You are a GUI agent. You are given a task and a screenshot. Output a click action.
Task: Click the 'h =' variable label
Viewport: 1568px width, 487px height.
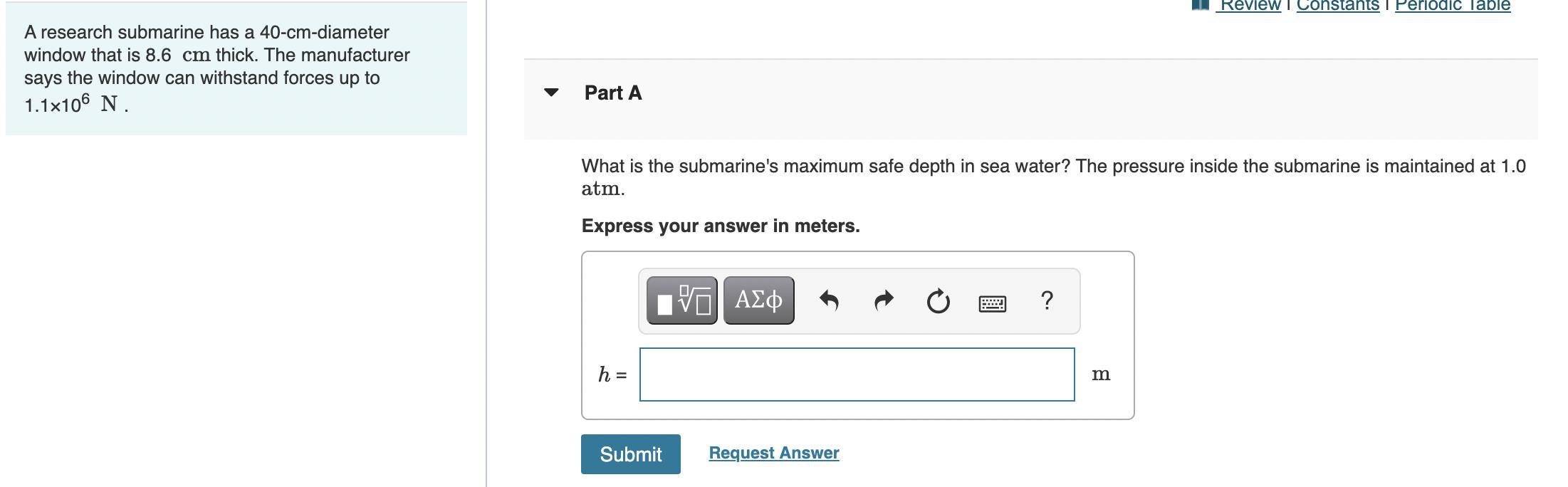[x=612, y=375]
